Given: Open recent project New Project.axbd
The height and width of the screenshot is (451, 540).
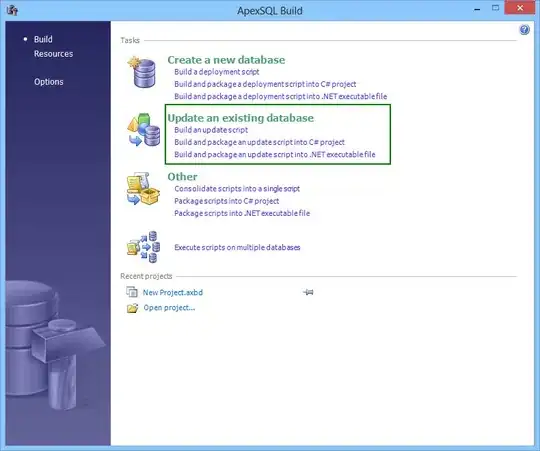Looking at the screenshot, I should tap(173, 293).
